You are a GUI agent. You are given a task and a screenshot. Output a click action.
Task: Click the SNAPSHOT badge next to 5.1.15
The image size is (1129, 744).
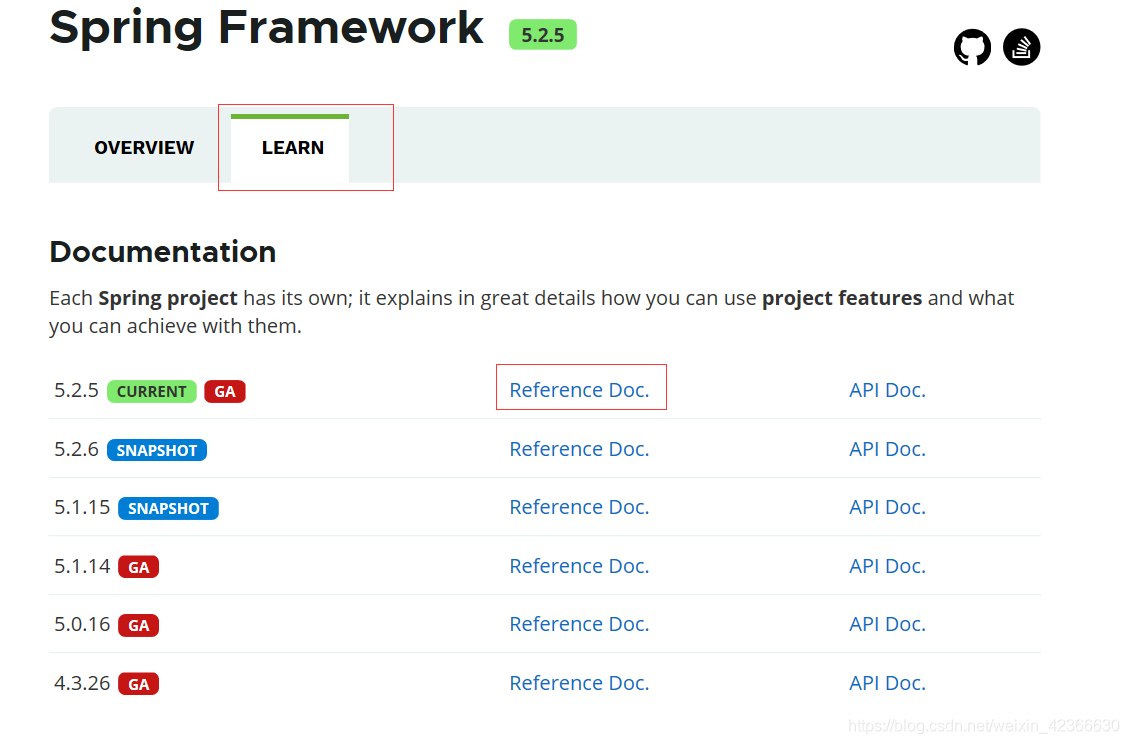point(168,508)
